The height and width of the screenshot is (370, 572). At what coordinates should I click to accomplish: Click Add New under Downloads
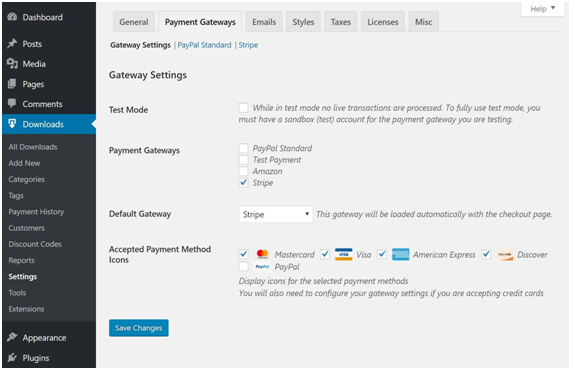click(x=24, y=163)
